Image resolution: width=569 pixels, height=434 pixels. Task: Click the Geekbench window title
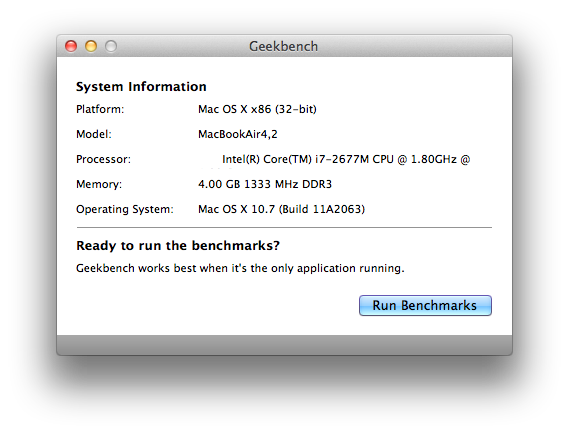pos(283,46)
